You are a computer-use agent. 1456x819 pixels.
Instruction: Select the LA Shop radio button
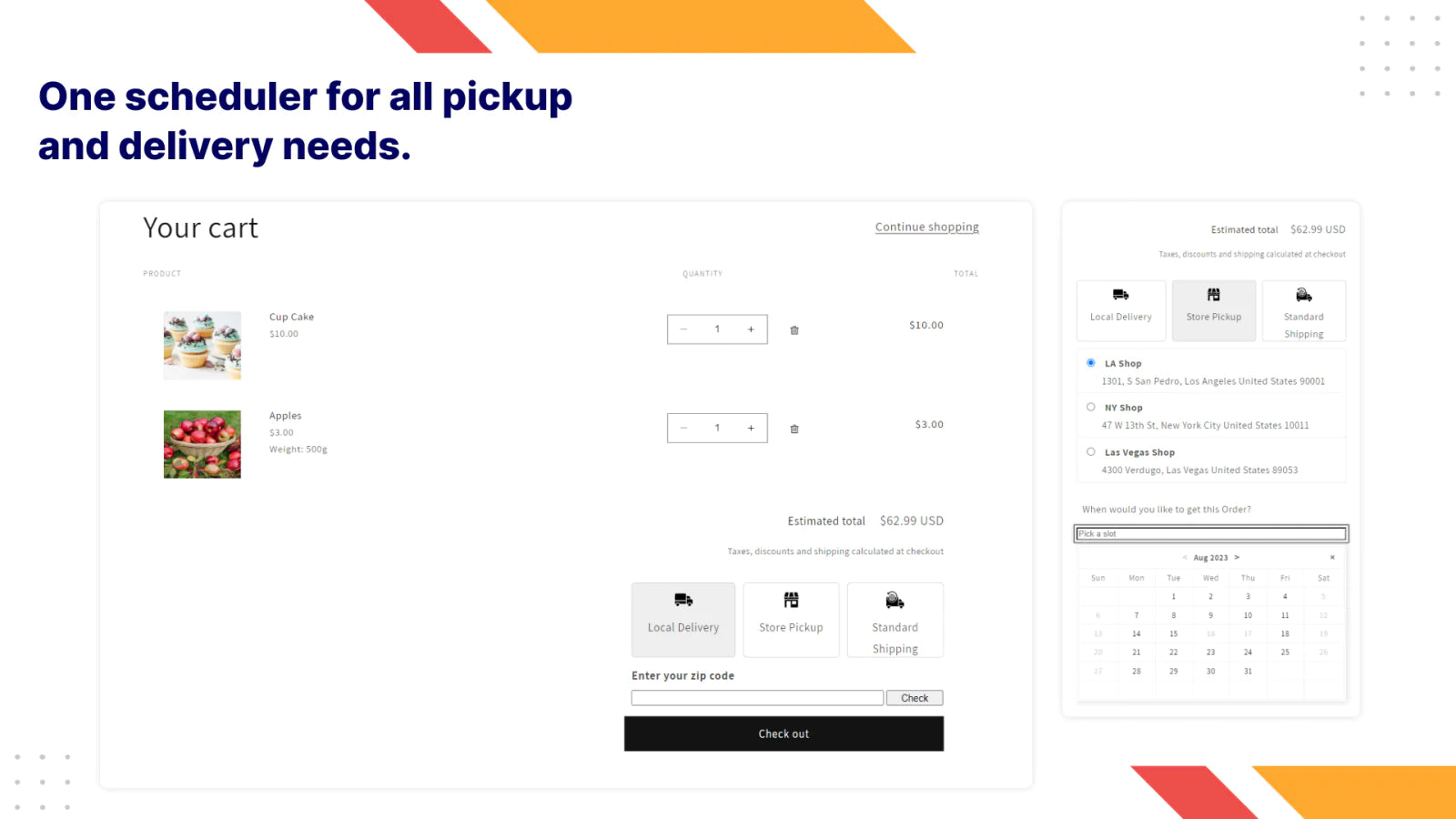pos(1090,362)
